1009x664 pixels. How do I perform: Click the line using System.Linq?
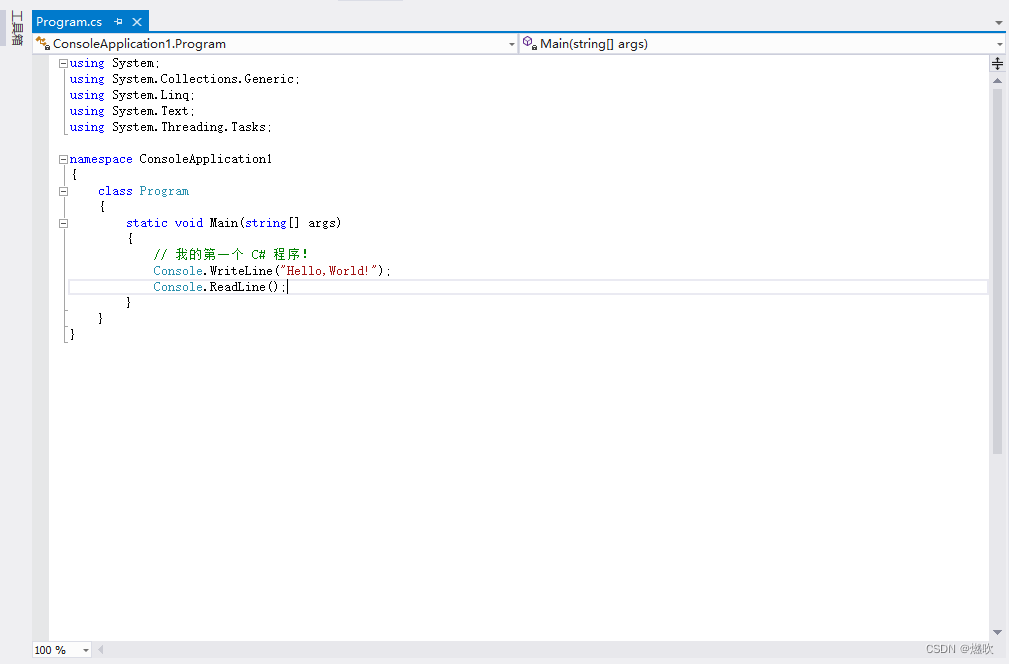[x=132, y=95]
